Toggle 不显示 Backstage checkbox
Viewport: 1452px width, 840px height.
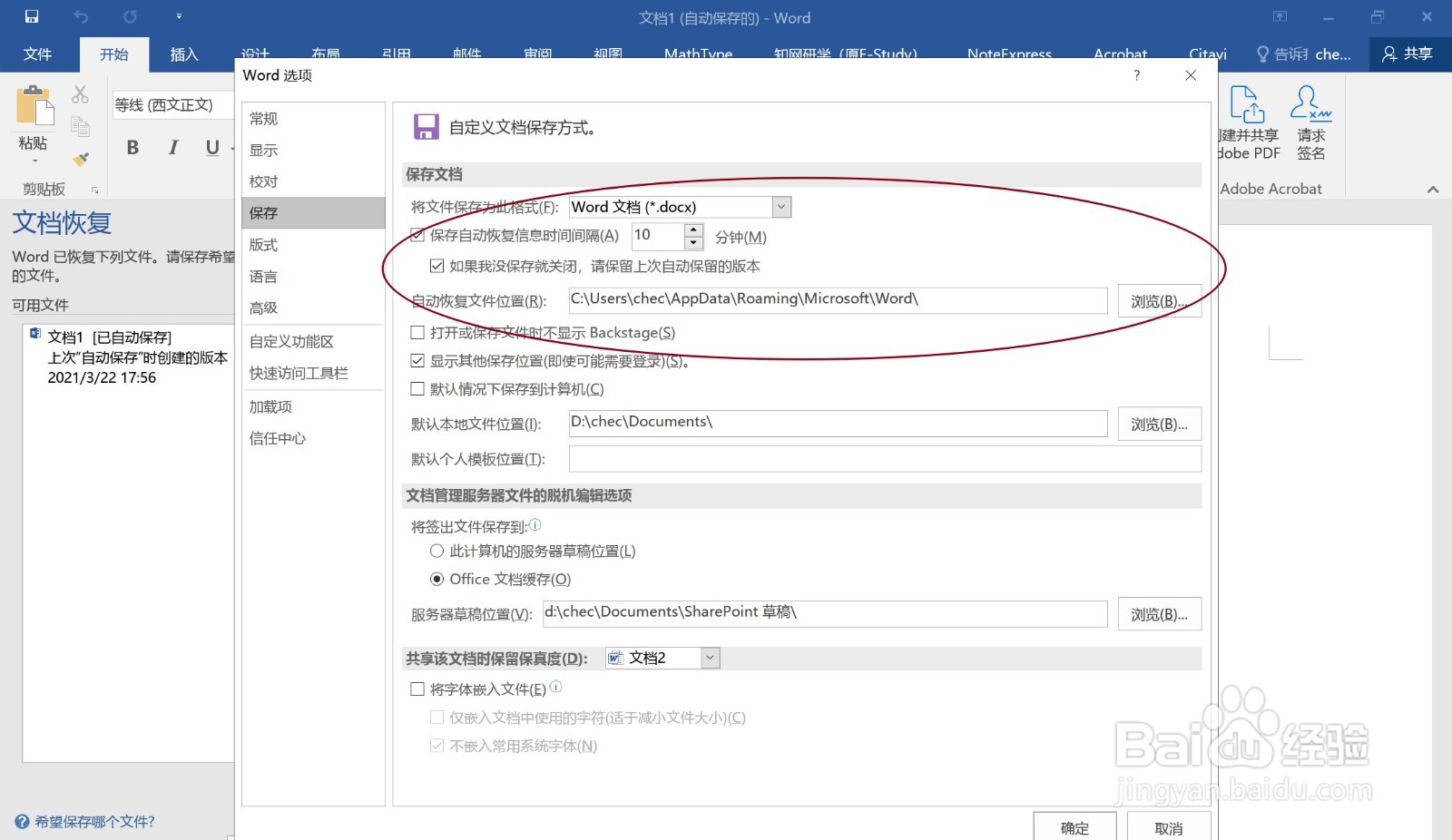tap(417, 333)
